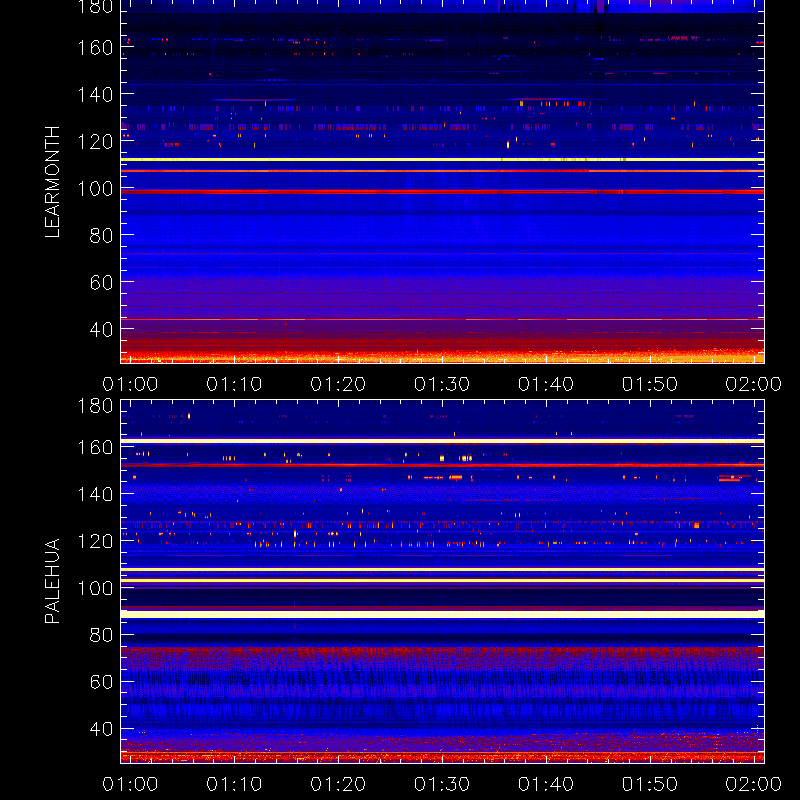
Task: Click the bright yellow 112 MHz band in Learmonth spectrogram
Action: [442, 160]
